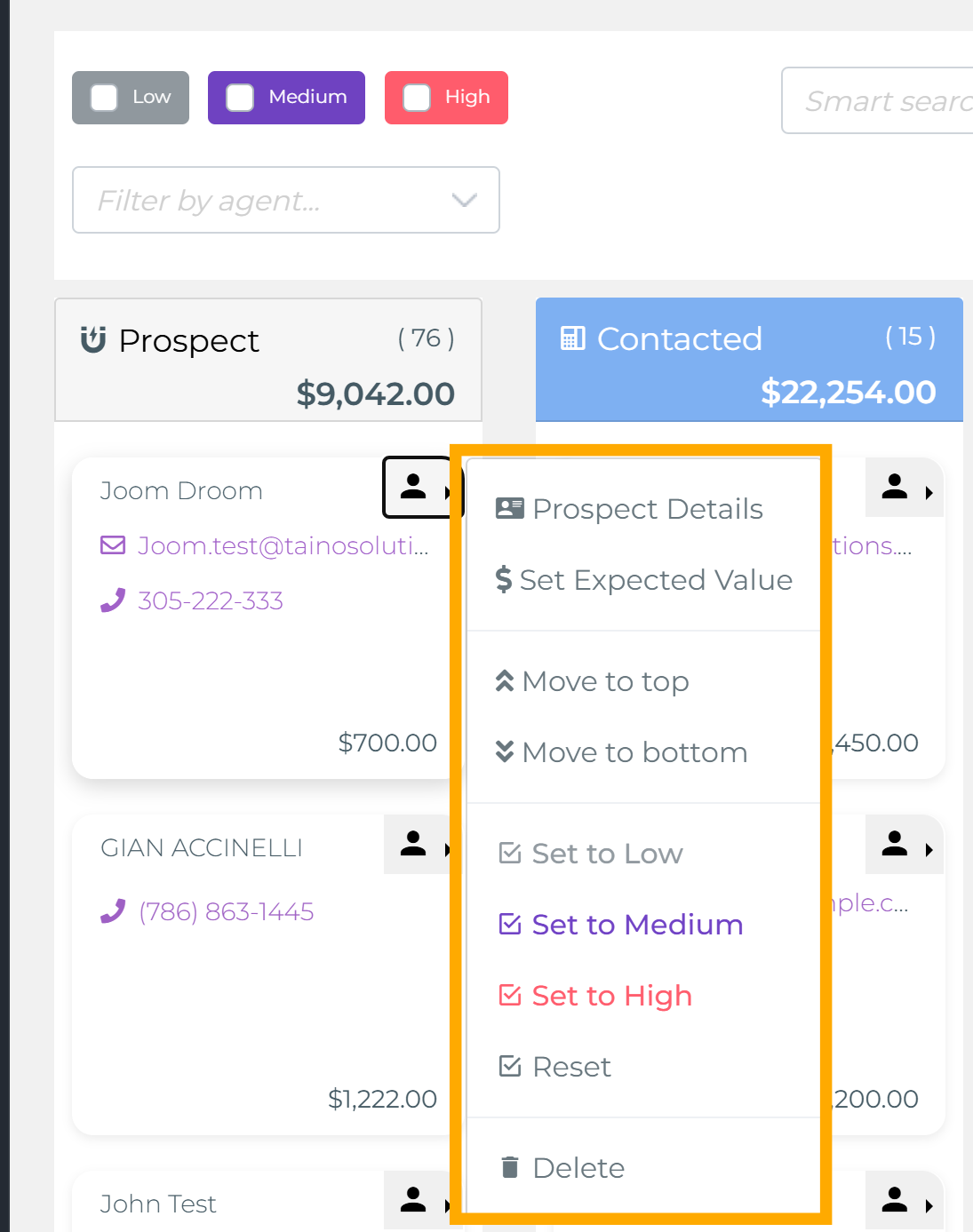
Task: Click phone icon next to 305-222-333
Action: point(113,601)
